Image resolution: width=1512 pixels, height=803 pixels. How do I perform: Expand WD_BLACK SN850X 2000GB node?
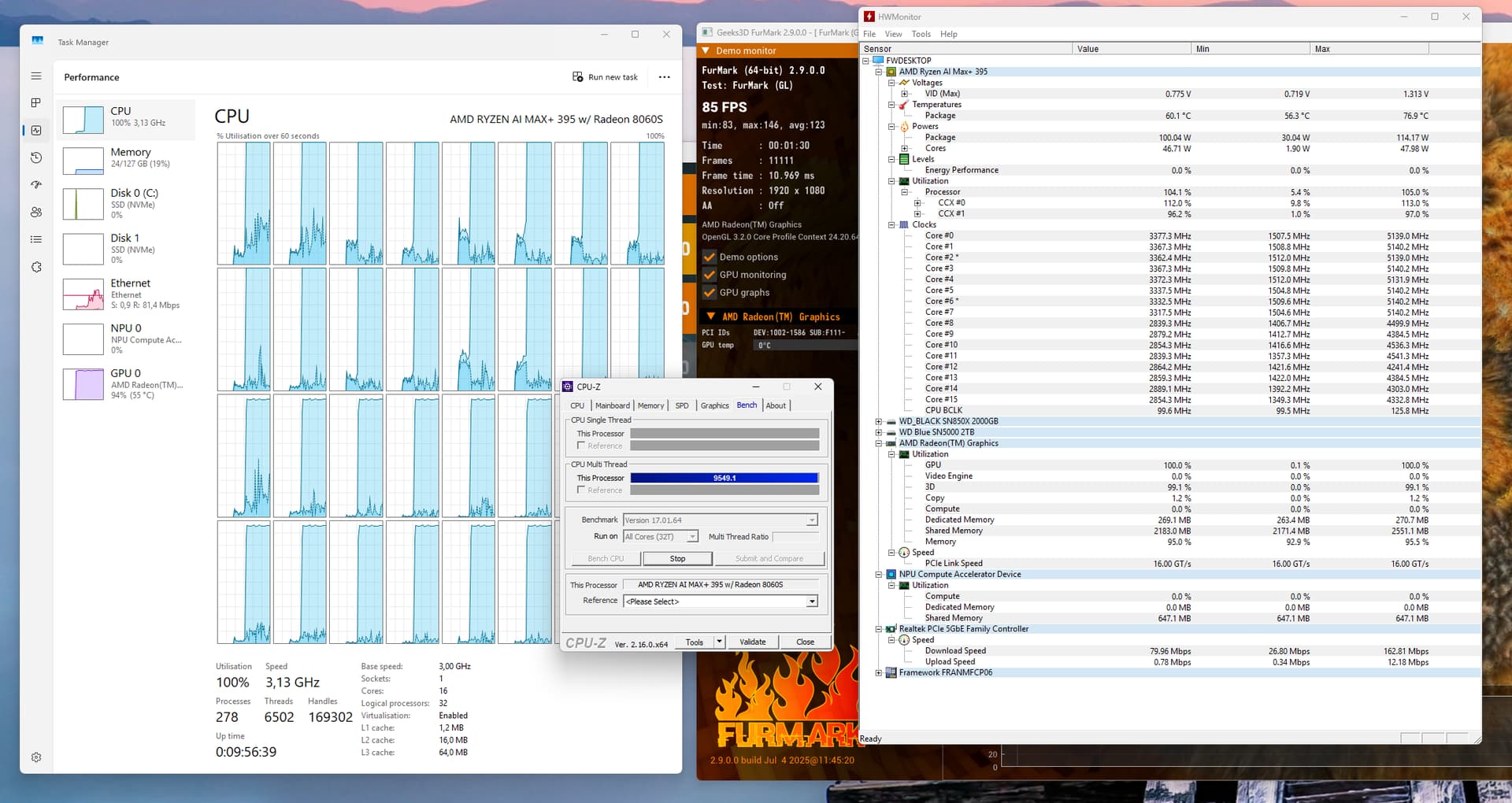(879, 422)
